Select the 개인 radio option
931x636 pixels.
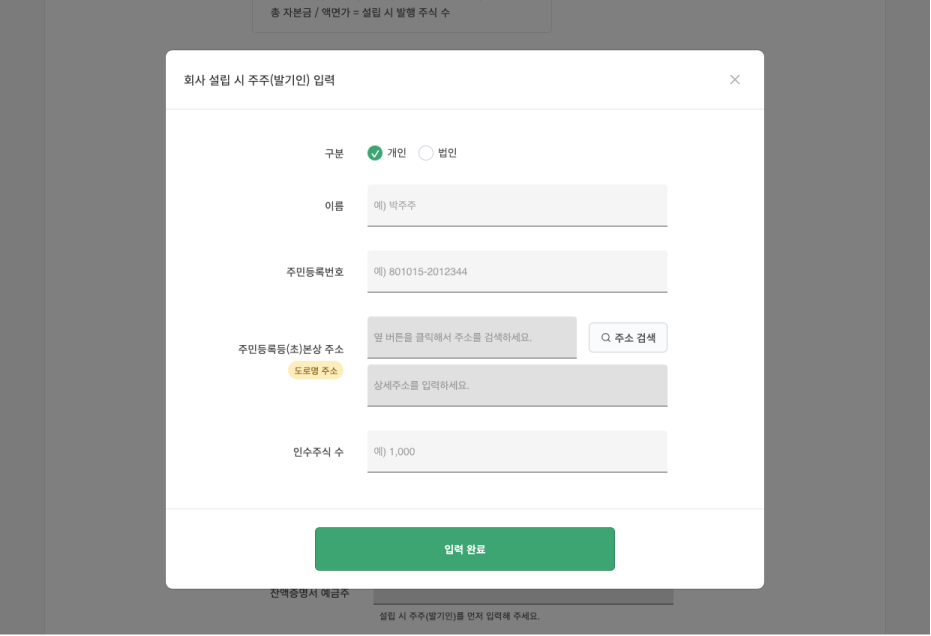375,153
